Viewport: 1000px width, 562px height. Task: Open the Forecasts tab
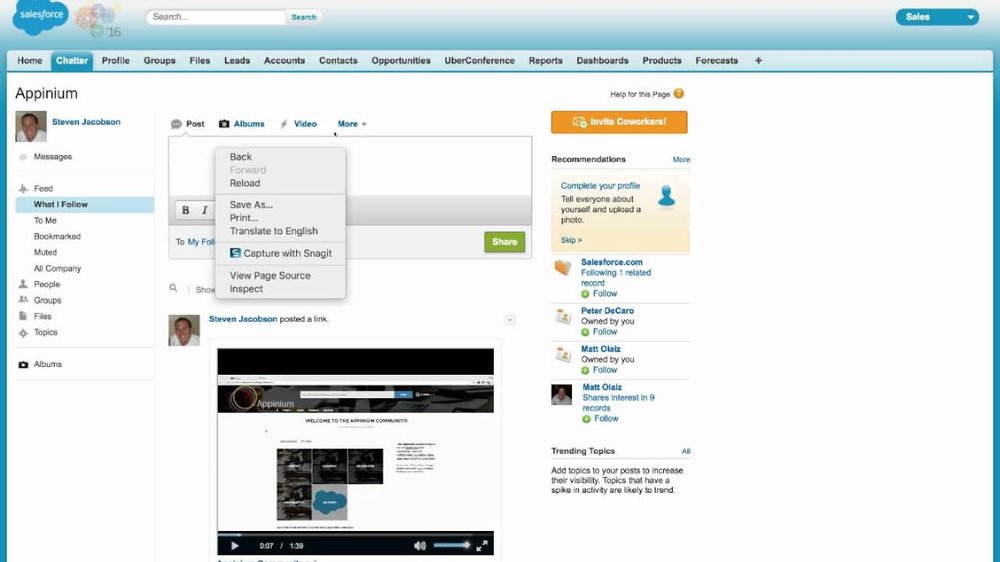tap(716, 61)
